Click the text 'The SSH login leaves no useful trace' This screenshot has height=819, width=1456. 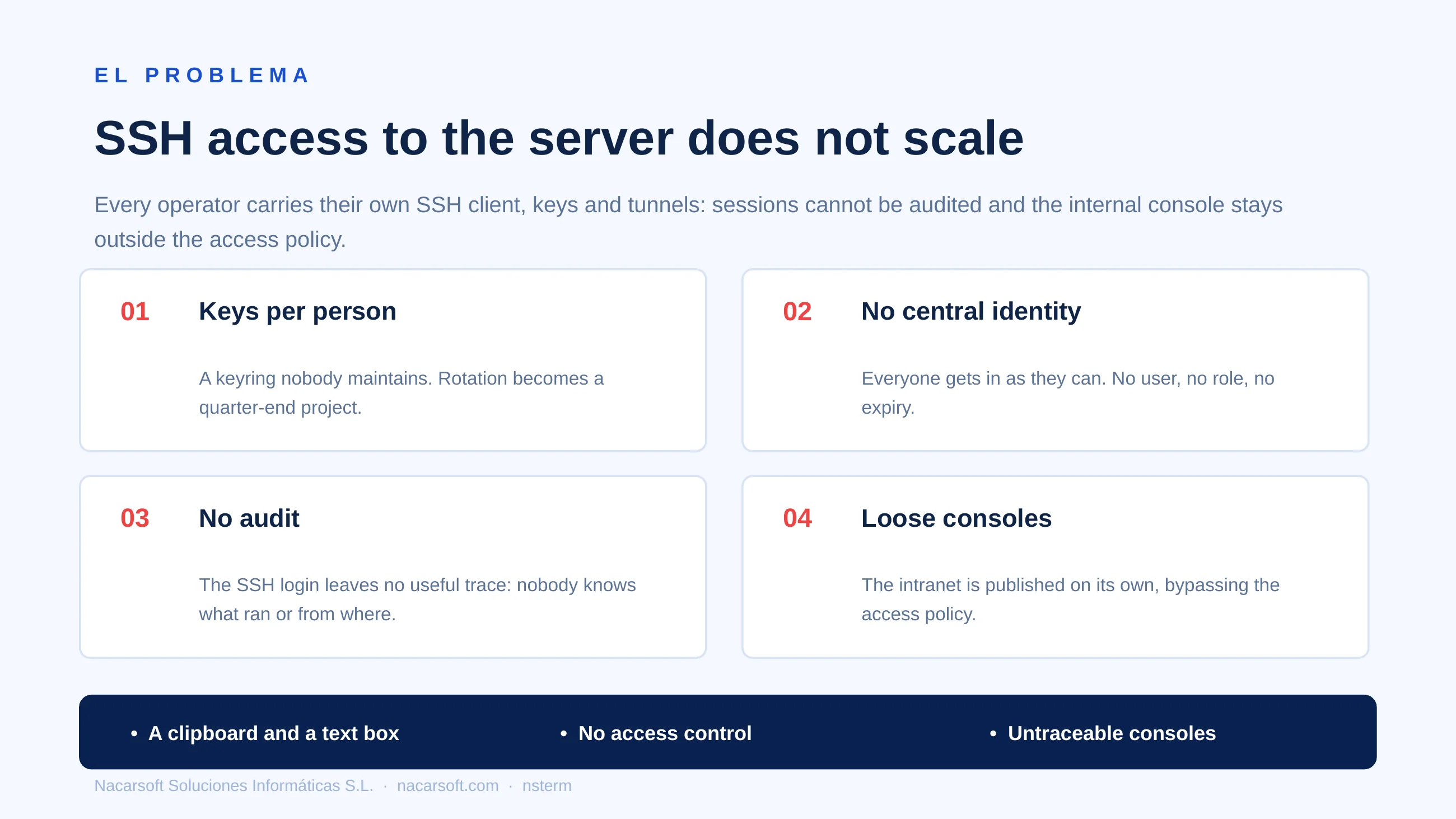(355, 585)
